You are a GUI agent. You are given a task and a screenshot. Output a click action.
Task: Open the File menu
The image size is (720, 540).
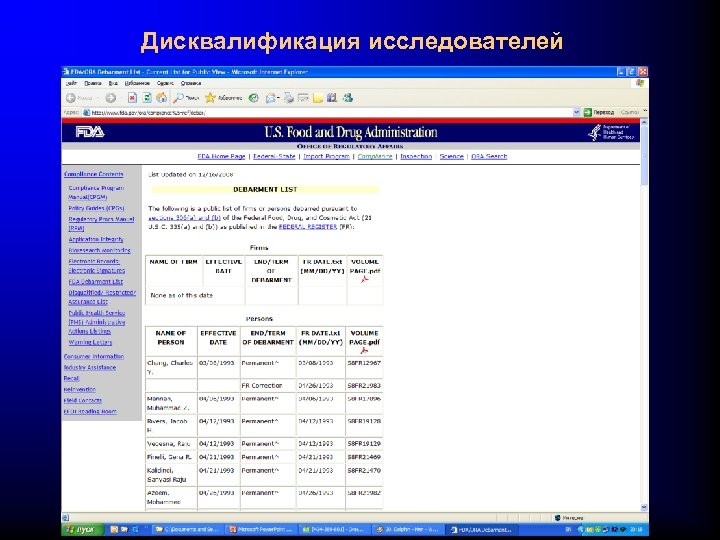click(71, 83)
